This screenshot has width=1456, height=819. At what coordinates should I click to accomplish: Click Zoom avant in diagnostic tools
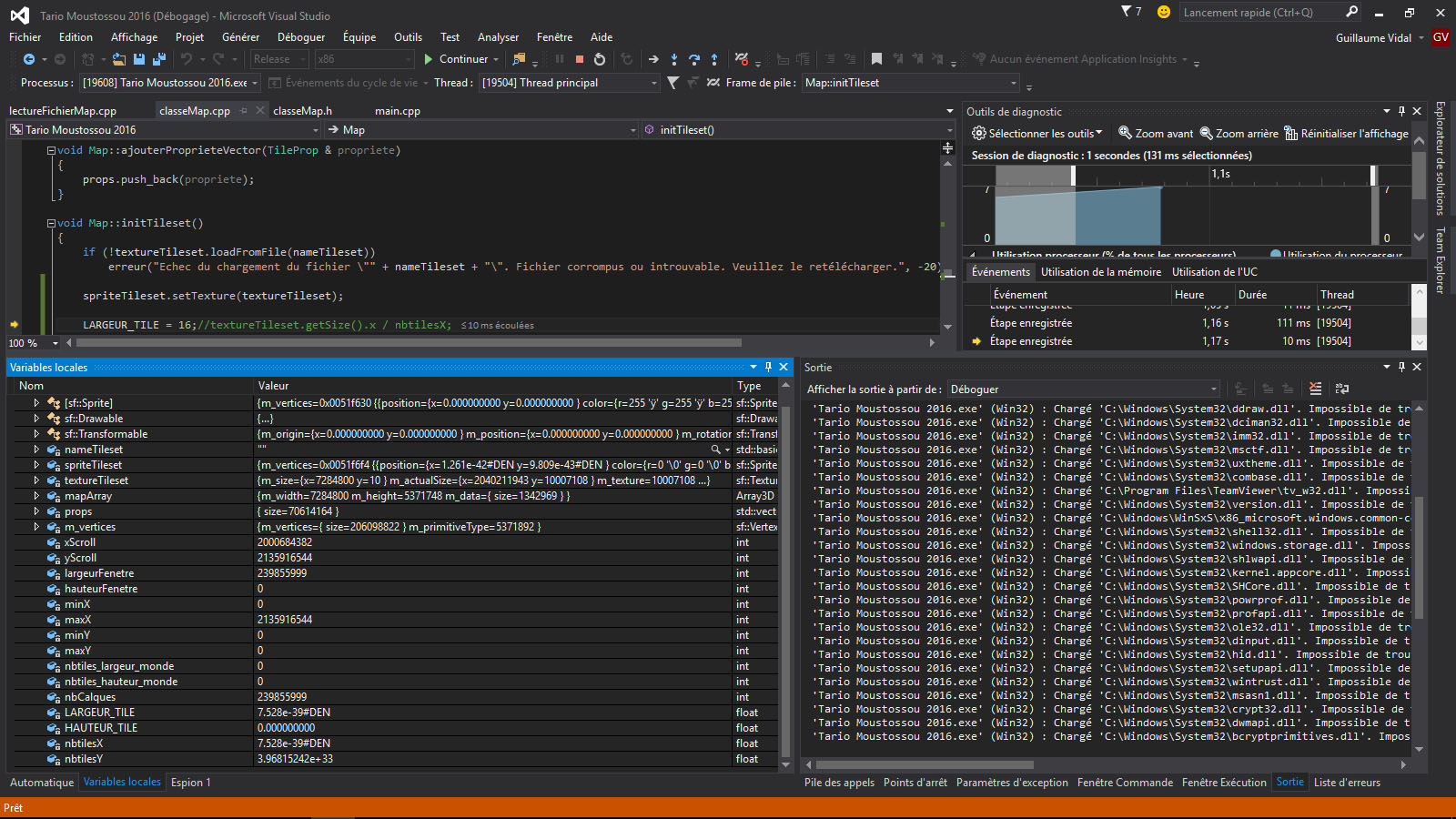click(x=1156, y=133)
